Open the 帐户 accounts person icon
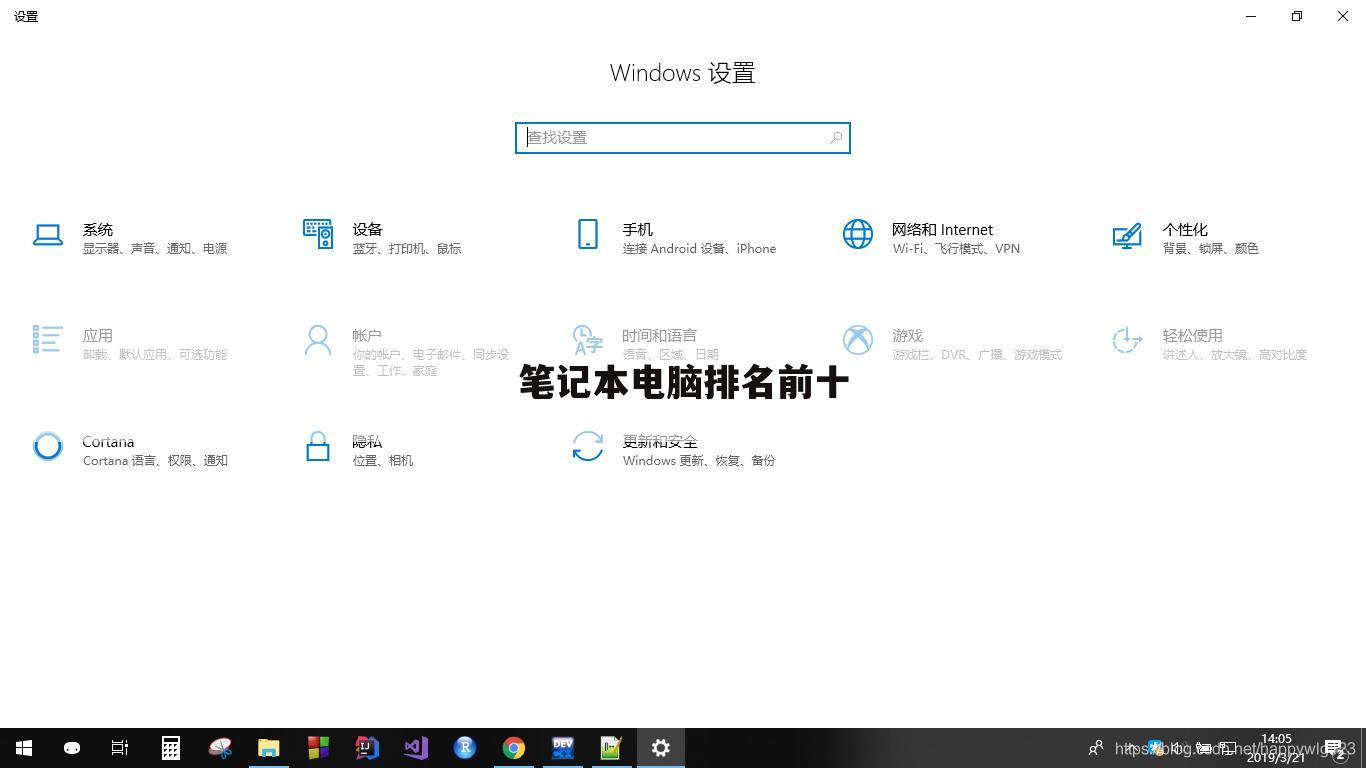The height and width of the screenshot is (768, 1366). point(318,340)
